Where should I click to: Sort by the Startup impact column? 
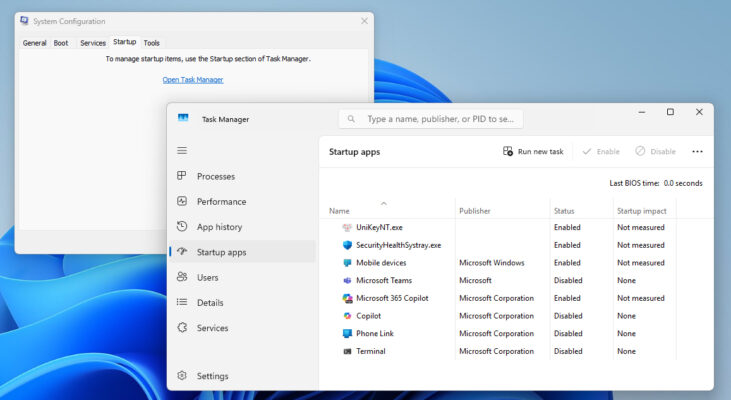point(640,211)
